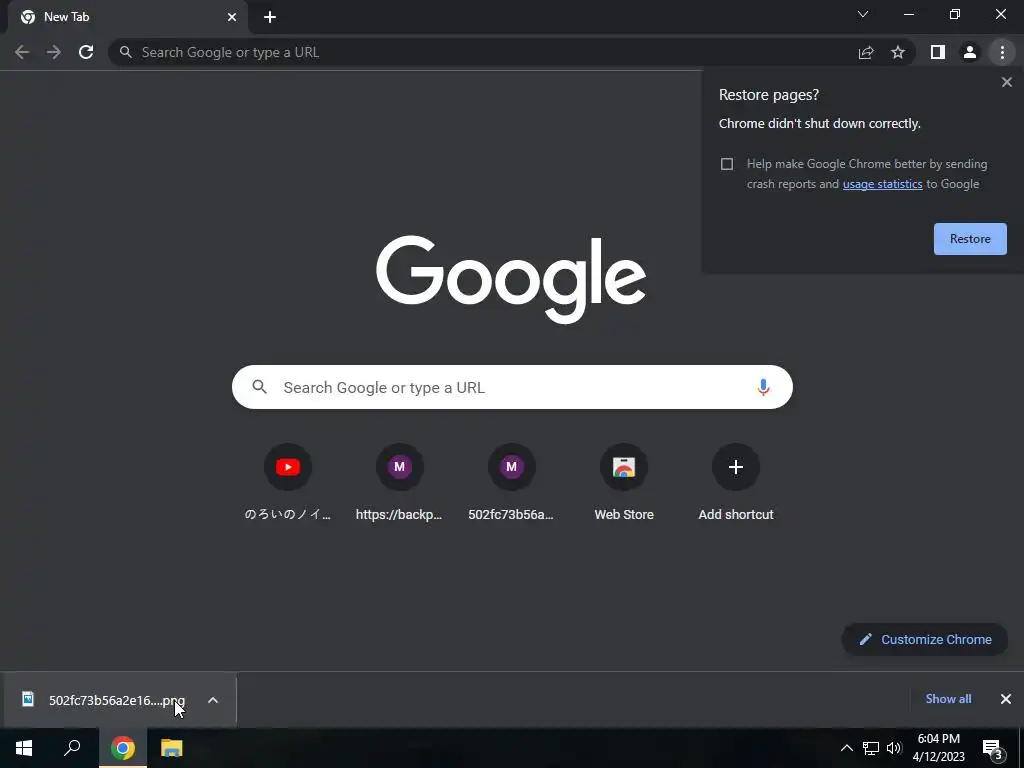Screen dimensions: 1024x768
Task: Open the Windows Start menu
Action: tap(24, 748)
